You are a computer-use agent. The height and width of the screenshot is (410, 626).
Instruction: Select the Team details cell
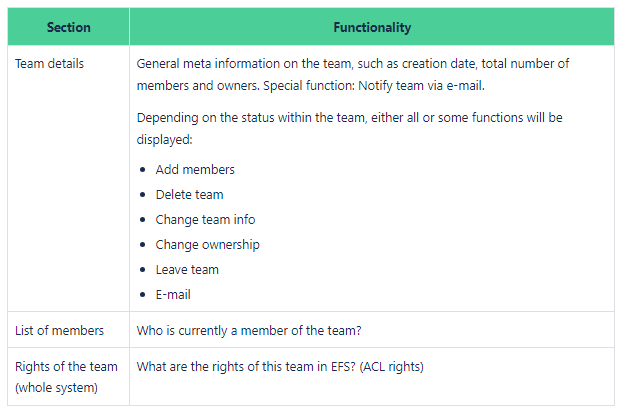tap(69, 178)
